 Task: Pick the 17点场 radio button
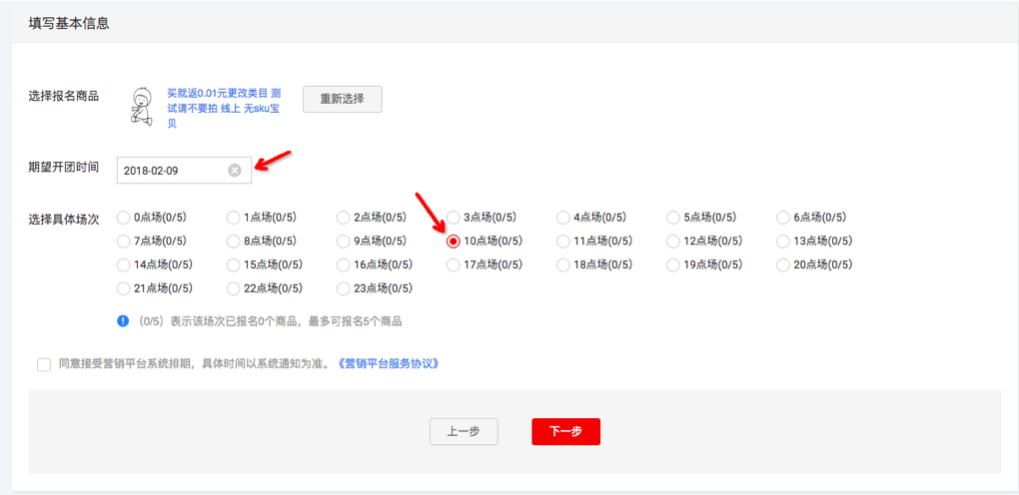click(454, 265)
